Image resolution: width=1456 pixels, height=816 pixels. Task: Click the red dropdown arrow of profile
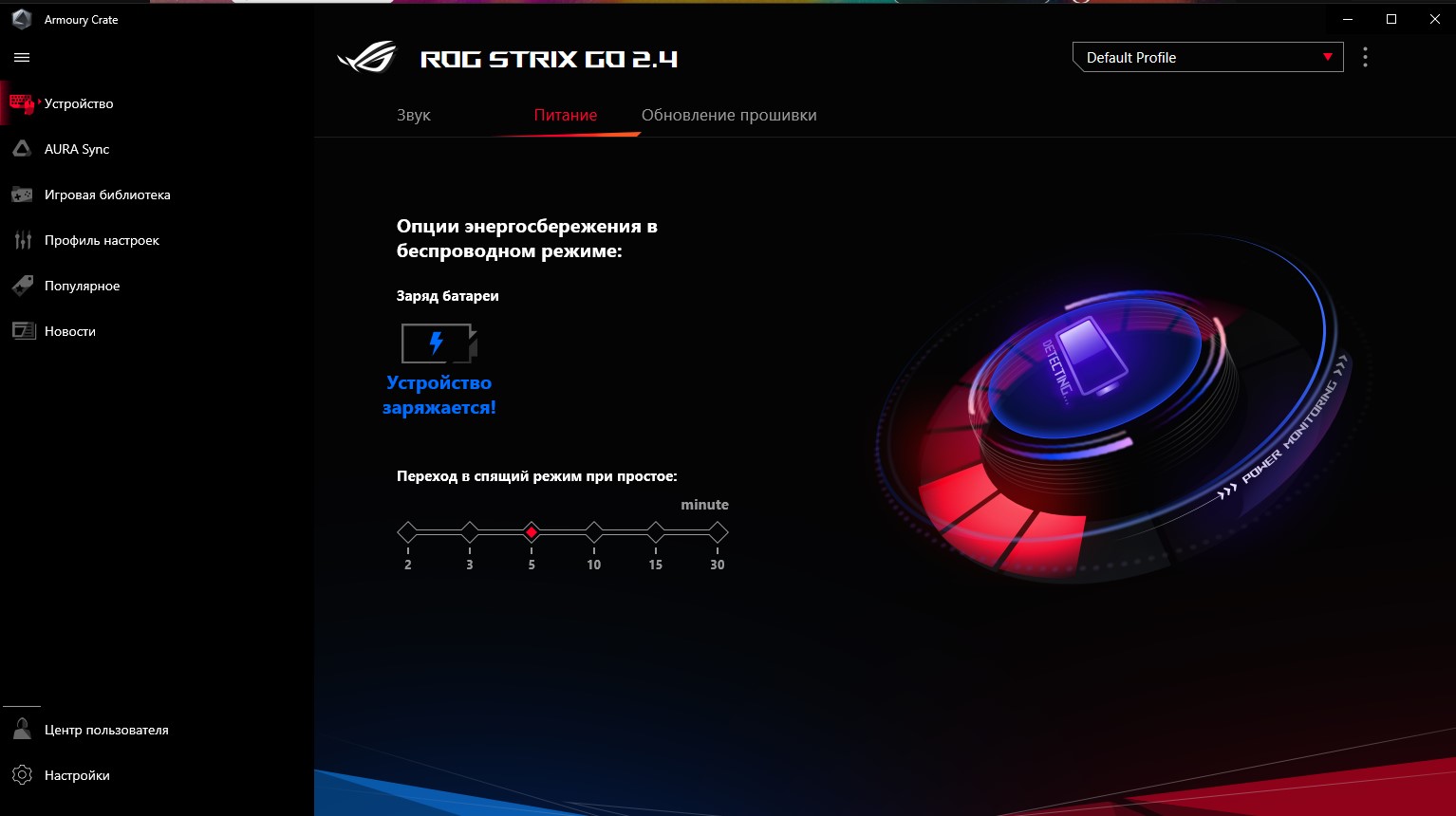coord(1328,57)
